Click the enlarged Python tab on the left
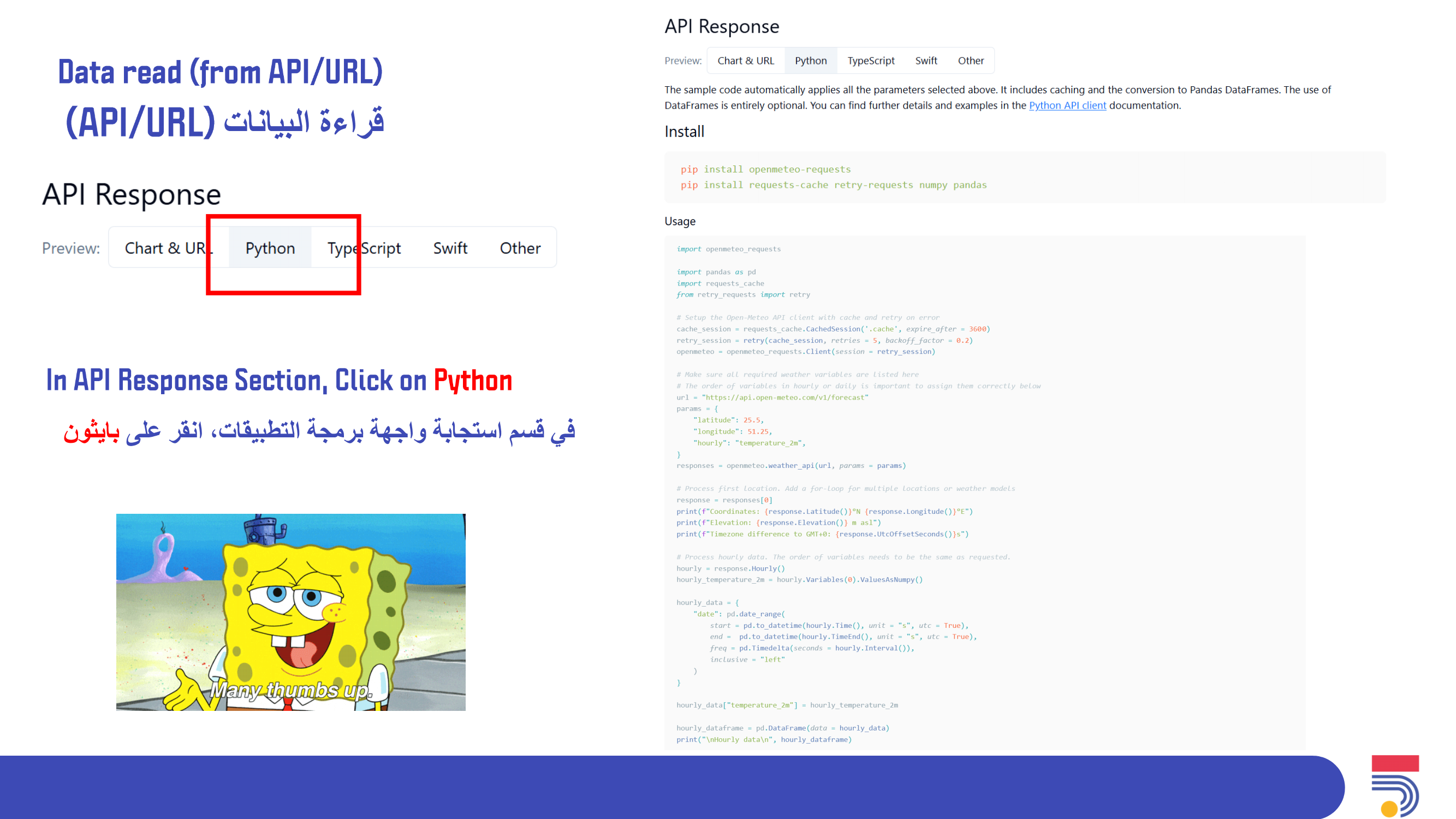The width and height of the screenshot is (1456, 819). 270,247
